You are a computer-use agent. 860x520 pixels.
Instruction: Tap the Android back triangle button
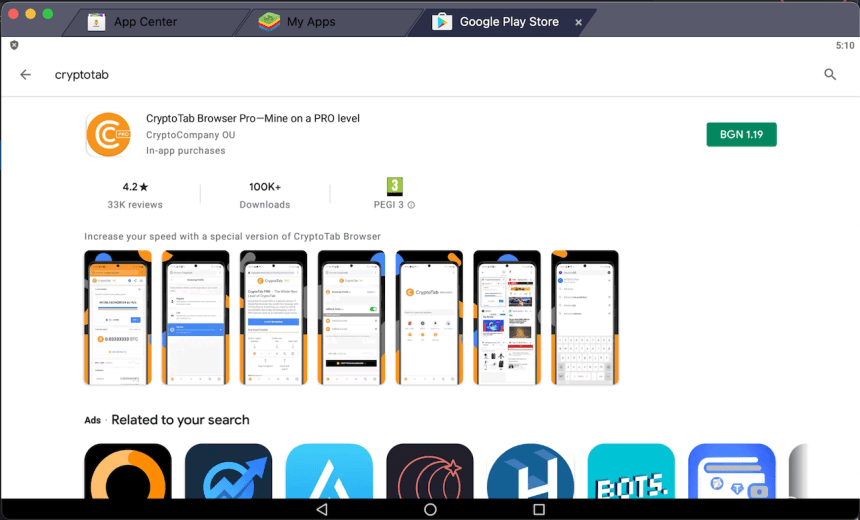(x=322, y=510)
